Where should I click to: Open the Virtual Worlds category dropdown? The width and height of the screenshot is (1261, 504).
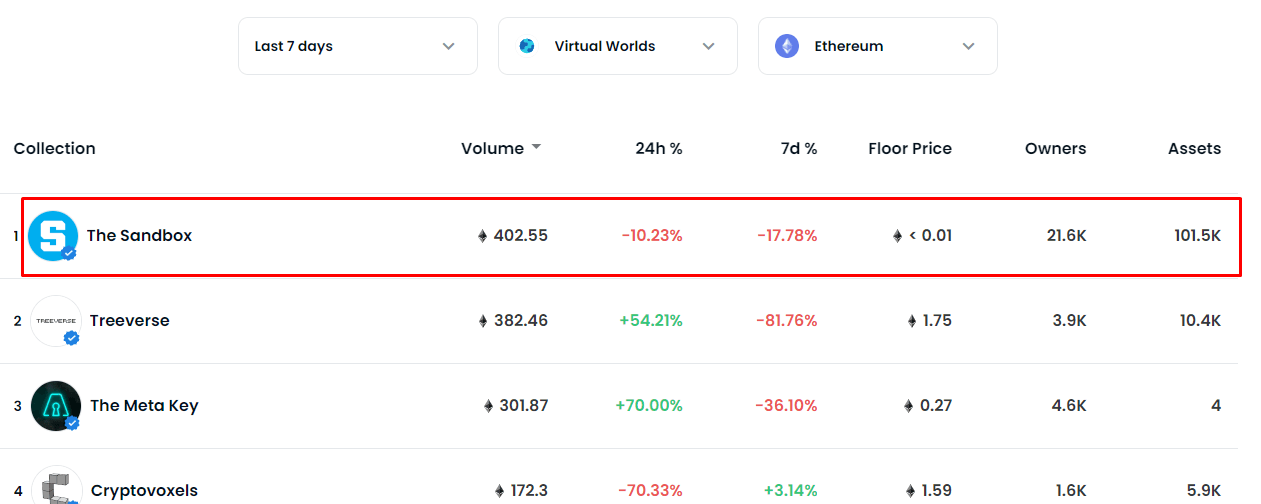(x=618, y=46)
